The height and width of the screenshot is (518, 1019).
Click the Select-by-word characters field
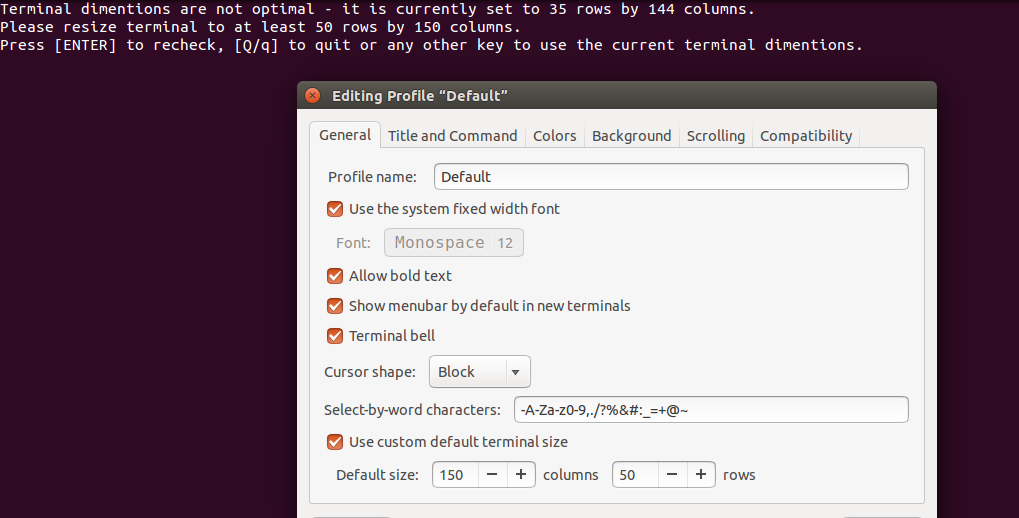(710, 410)
